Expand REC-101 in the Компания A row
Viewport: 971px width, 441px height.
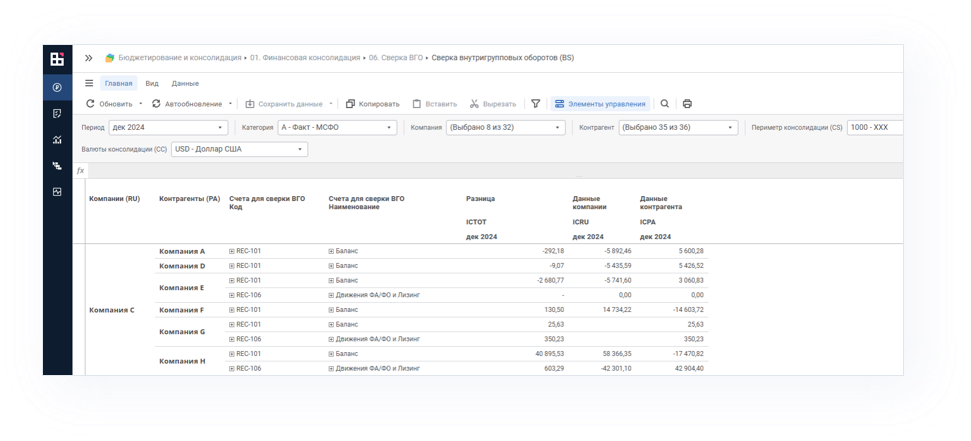(232, 251)
